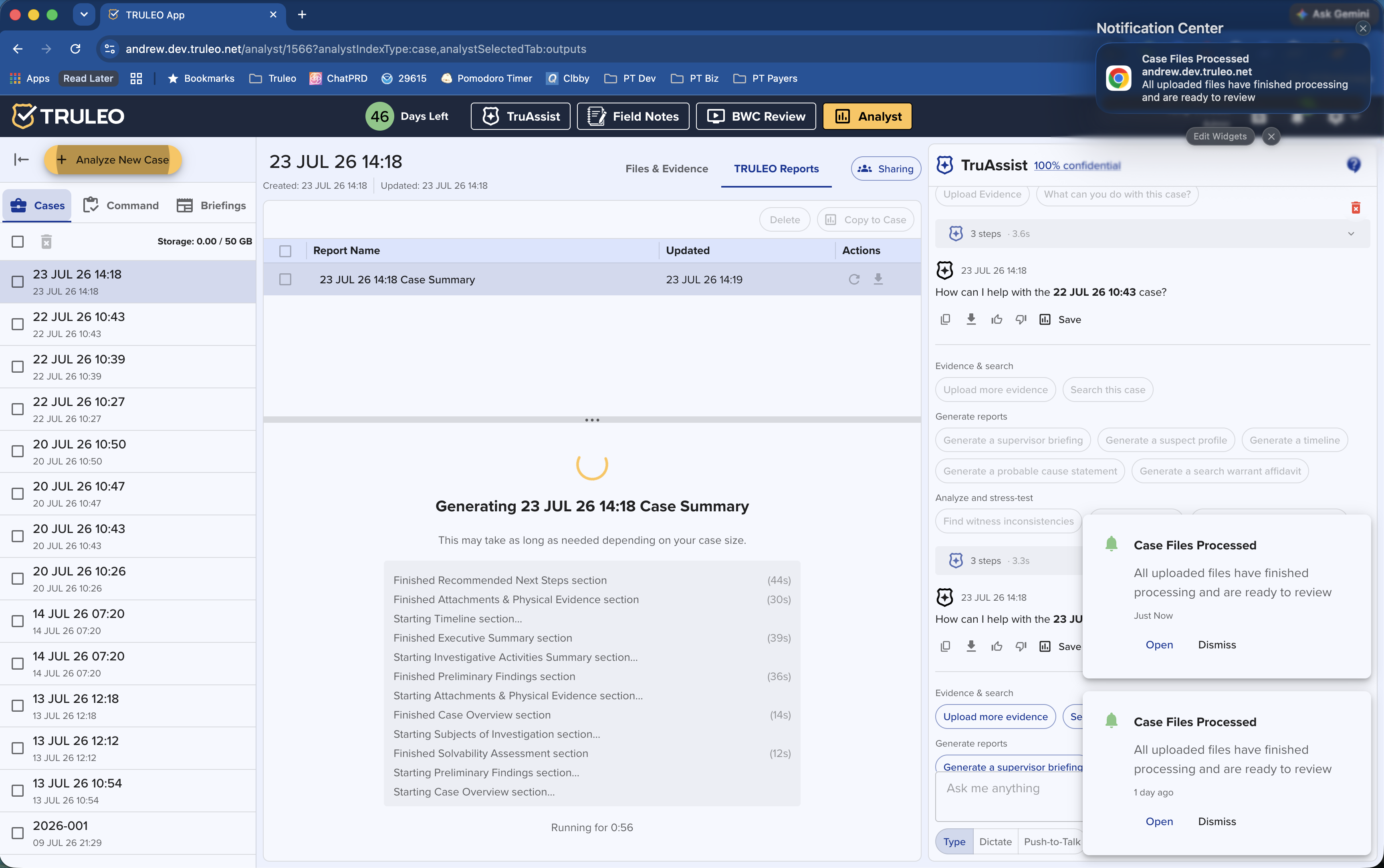The image size is (1384, 868).
Task: Open the TruAssist navigation button
Action: [521, 117]
